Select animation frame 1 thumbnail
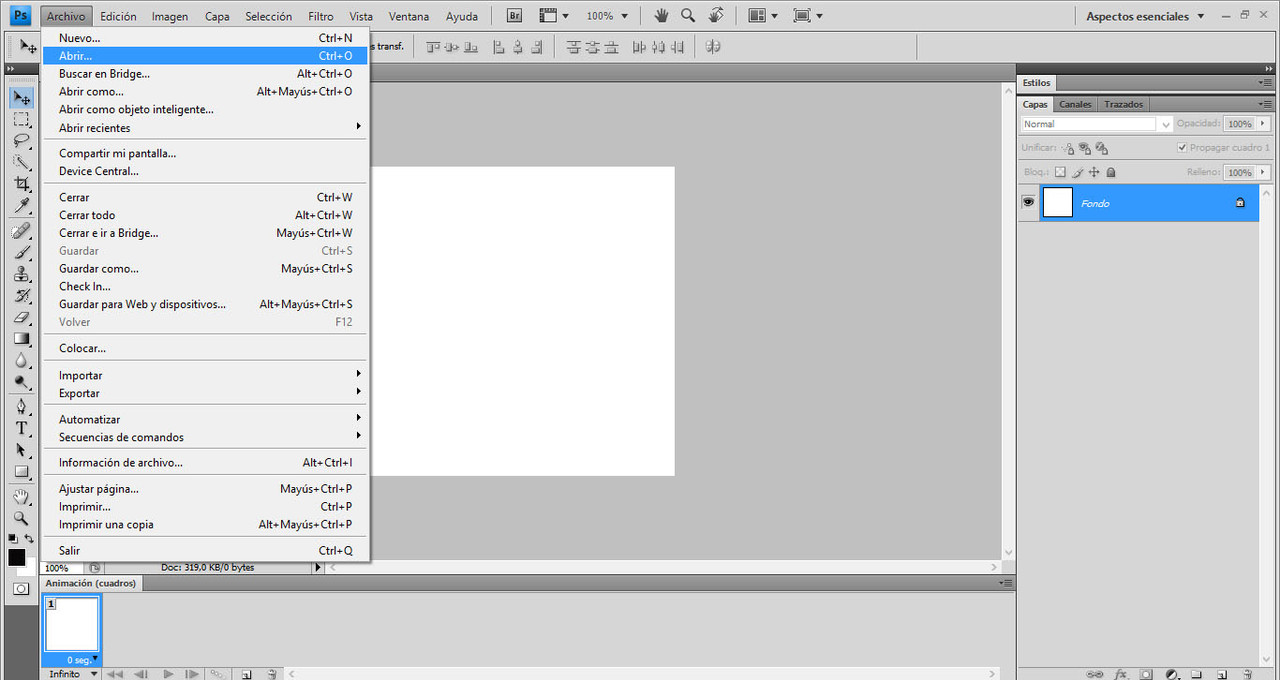Screen dimensions: 1280x680 [x=72, y=624]
